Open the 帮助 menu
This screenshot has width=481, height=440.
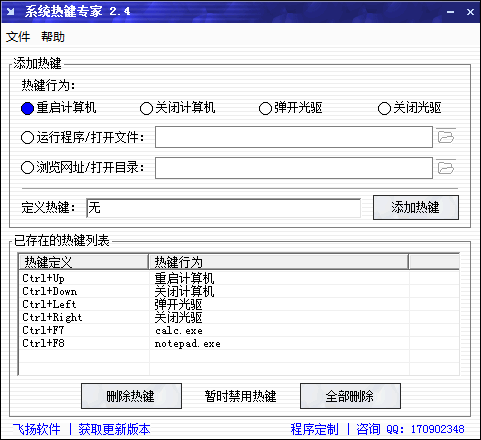click(x=53, y=37)
